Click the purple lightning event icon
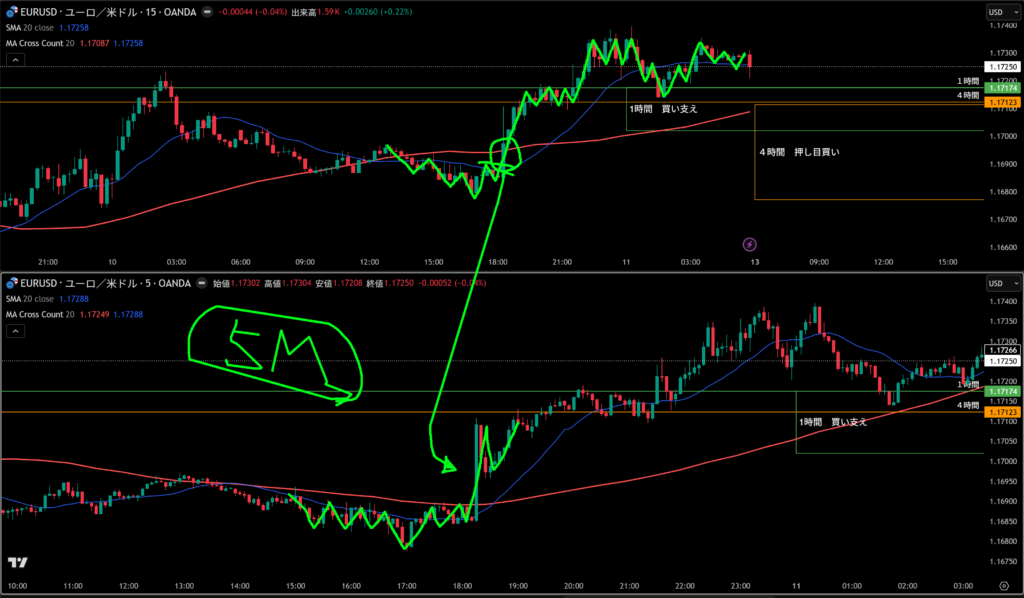The height and width of the screenshot is (598, 1024). [x=750, y=243]
